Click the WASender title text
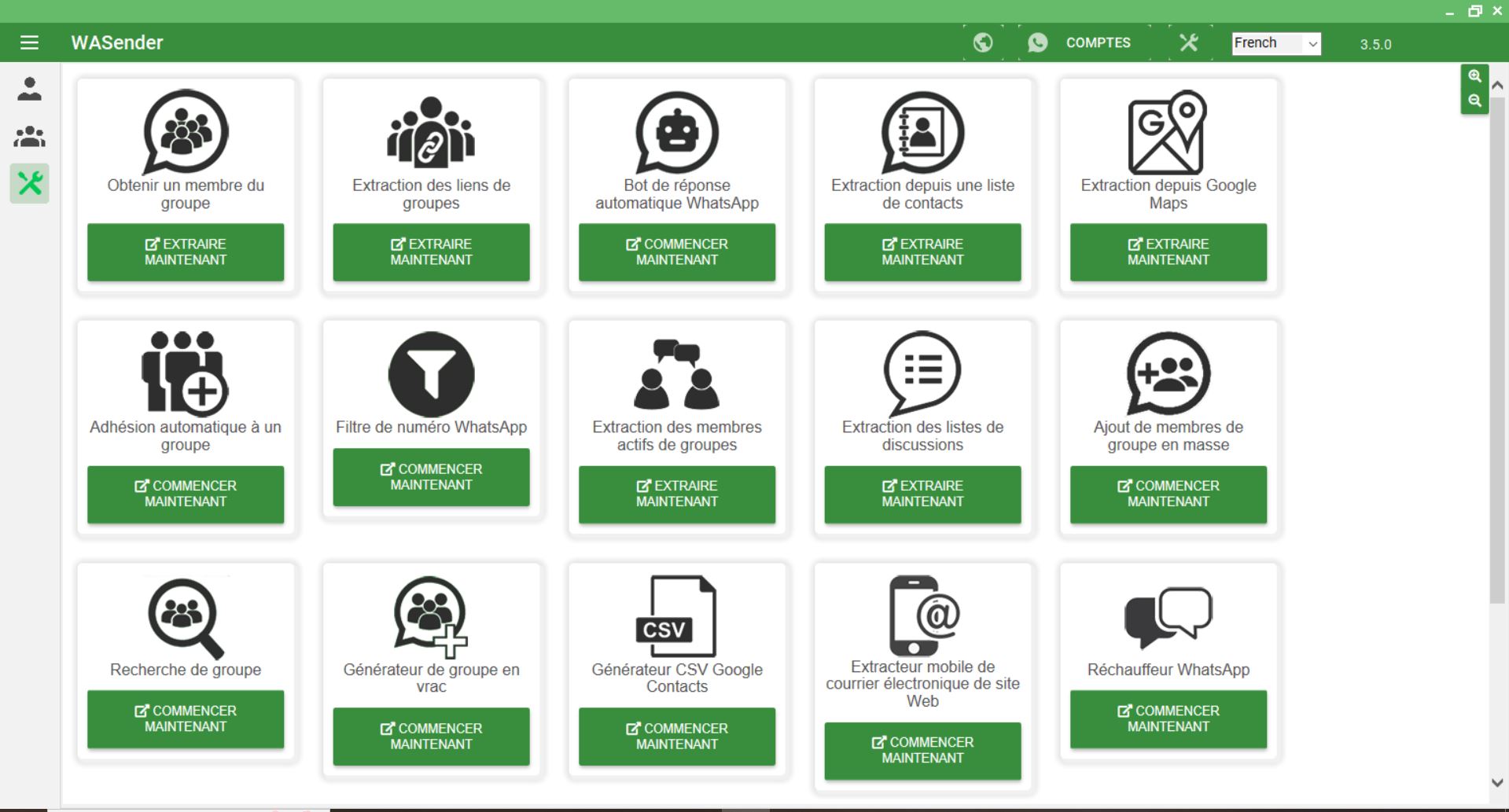 117,42
